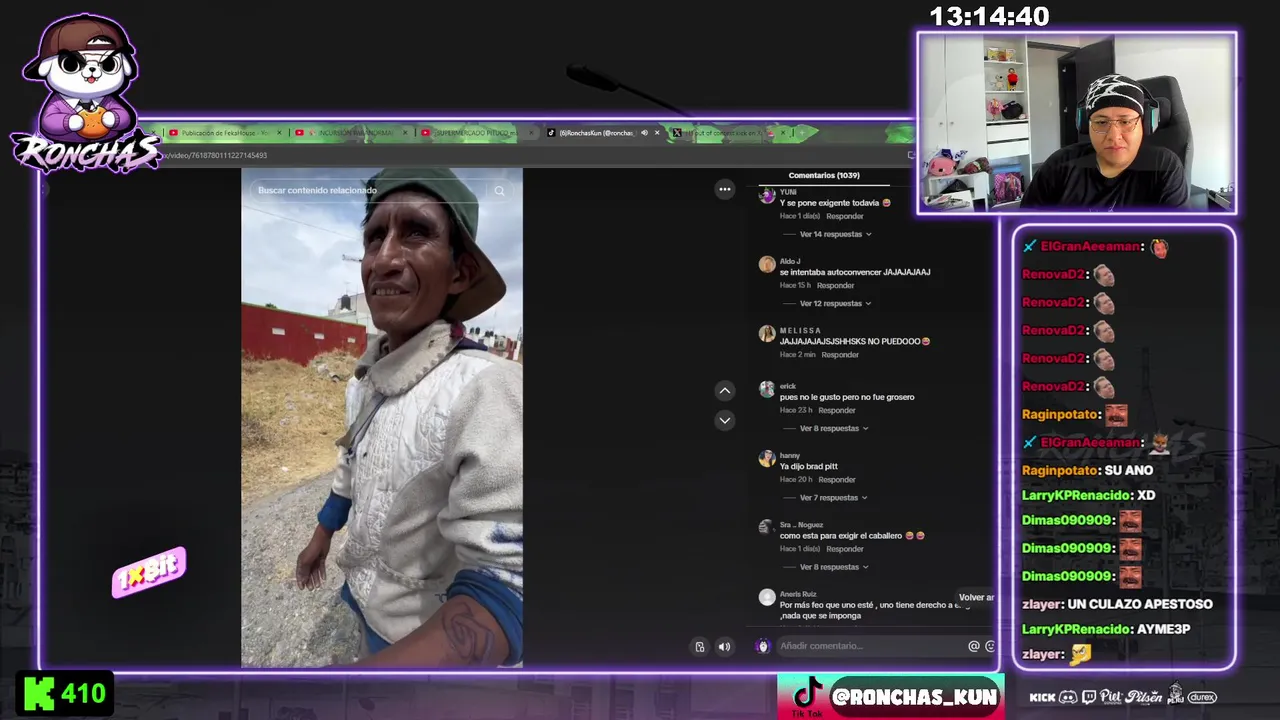Open a new browser tab with plus
The image size is (1280, 720).
click(x=801, y=132)
